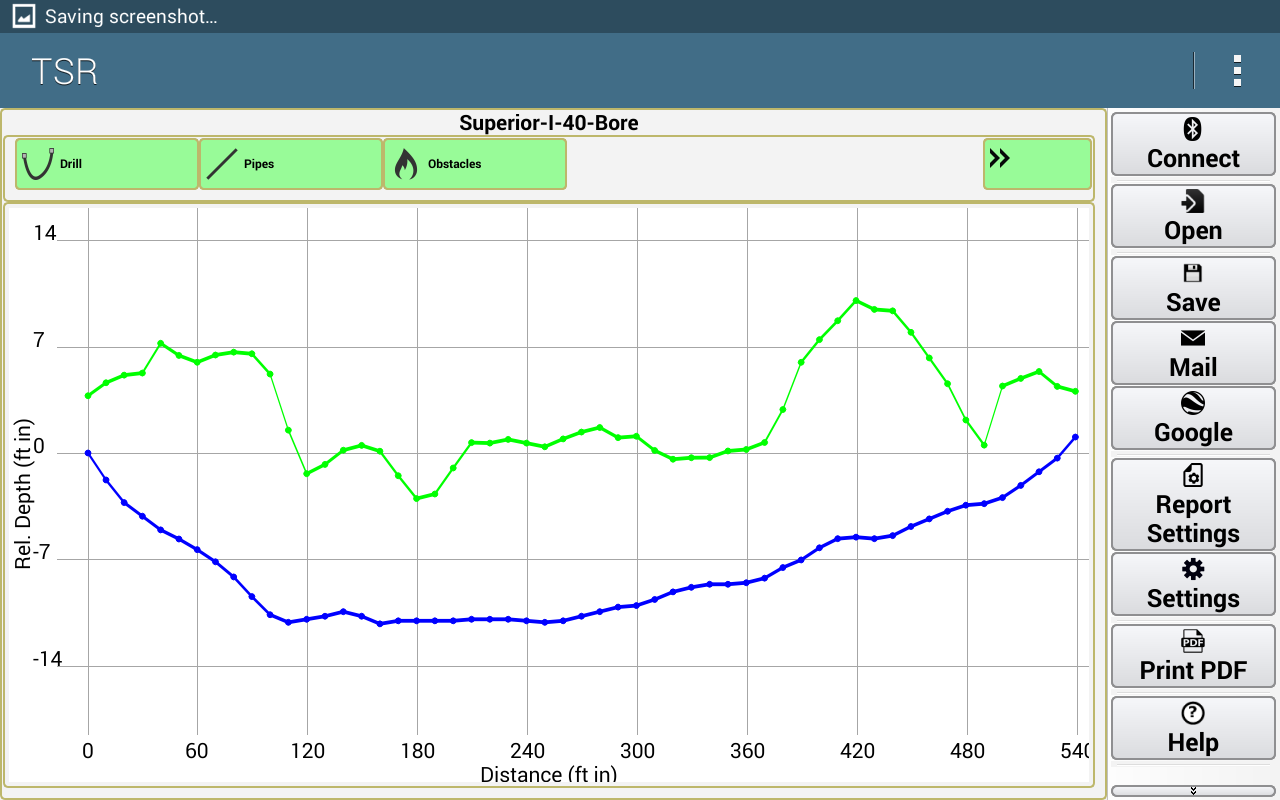Open the Help question mark icon
The image size is (1280, 800).
(1192, 714)
